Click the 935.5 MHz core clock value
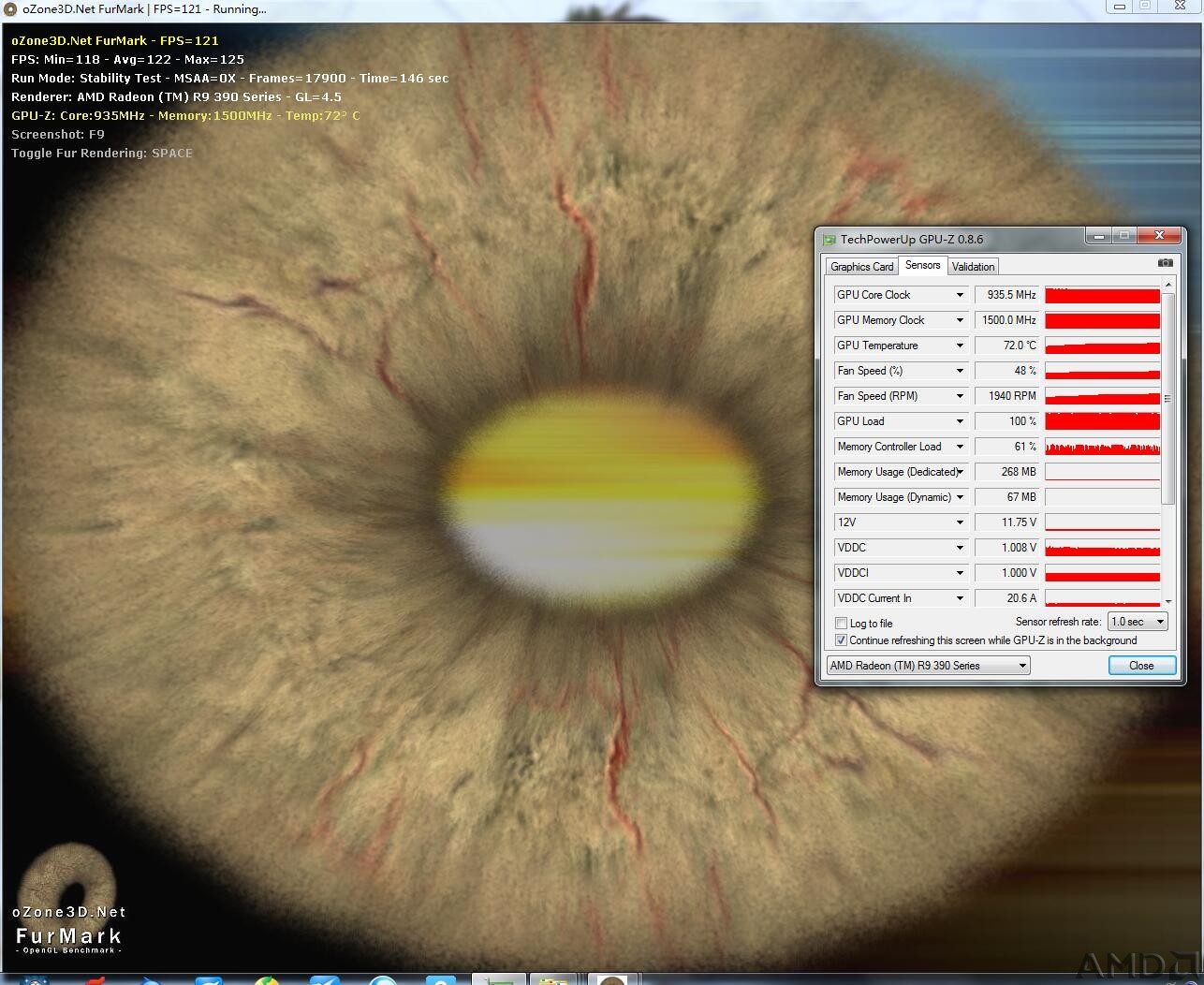 [x=1007, y=295]
